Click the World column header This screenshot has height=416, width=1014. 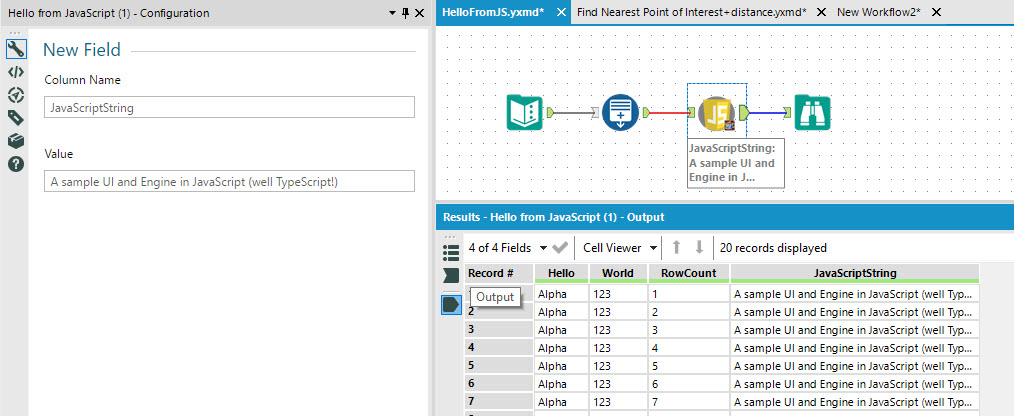click(618, 274)
